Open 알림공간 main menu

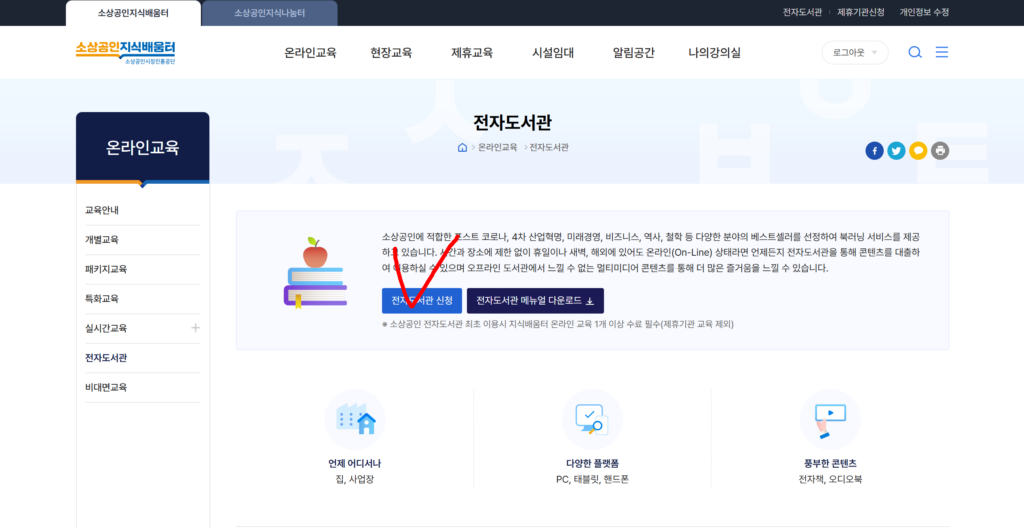click(633, 53)
